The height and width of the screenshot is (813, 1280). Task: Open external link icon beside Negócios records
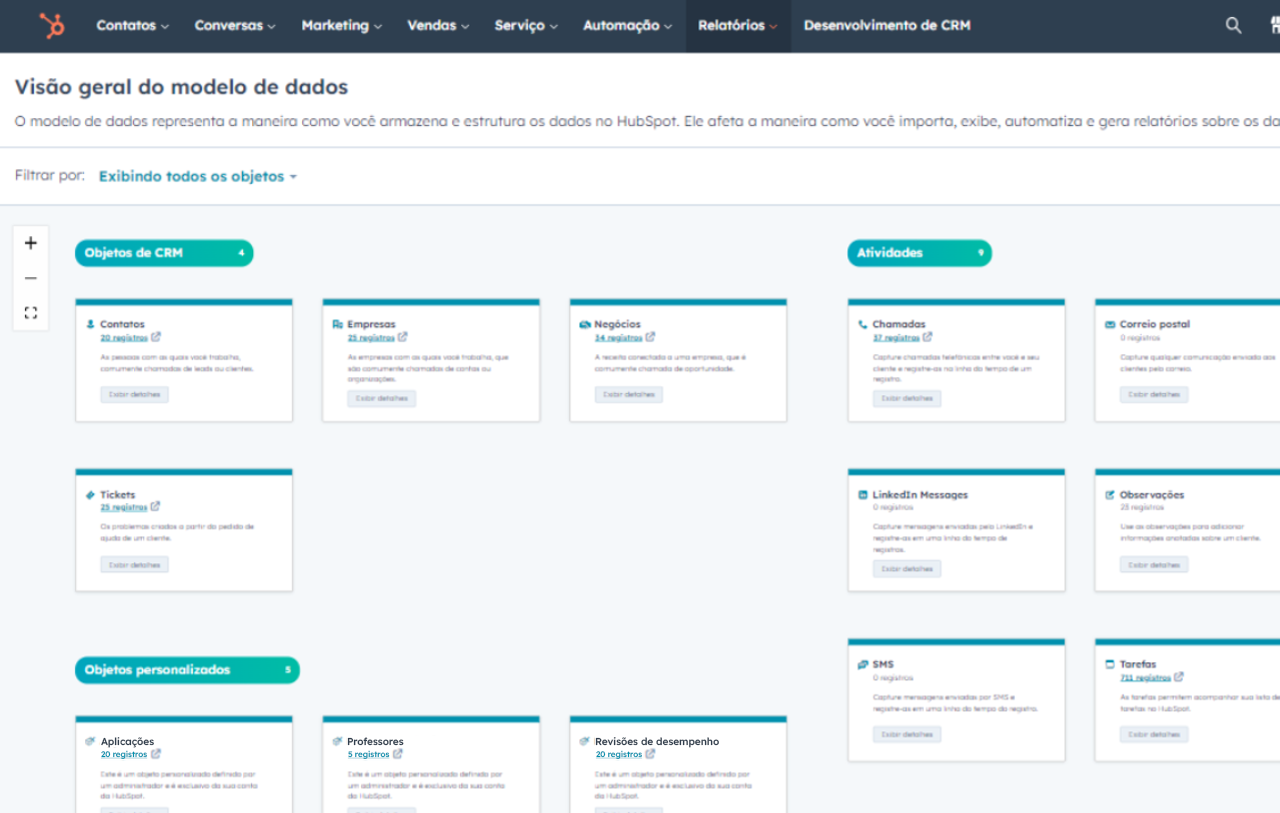[650, 337]
